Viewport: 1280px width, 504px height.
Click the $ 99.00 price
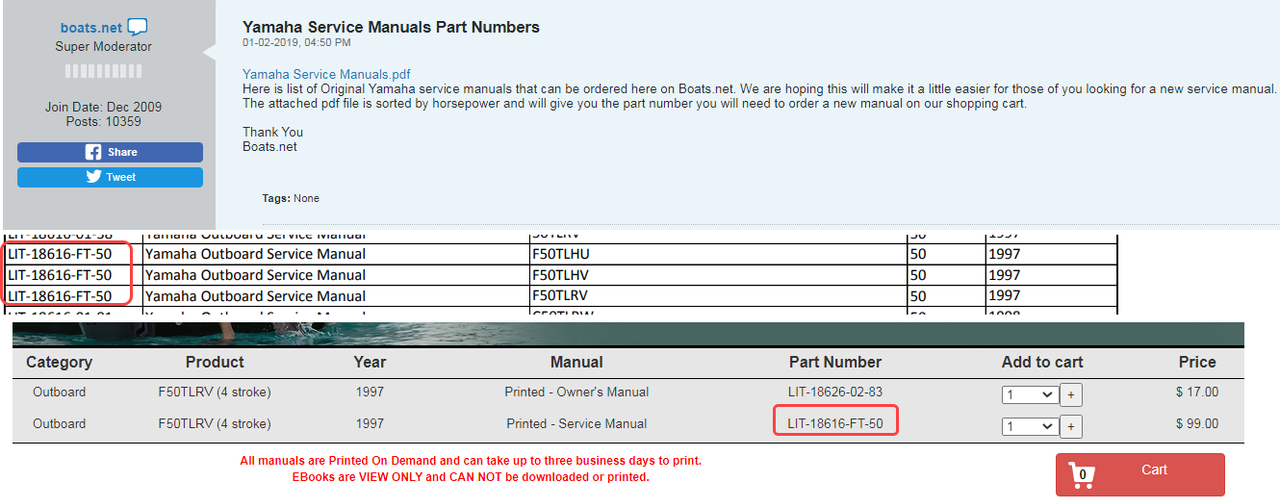coord(1198,424)
